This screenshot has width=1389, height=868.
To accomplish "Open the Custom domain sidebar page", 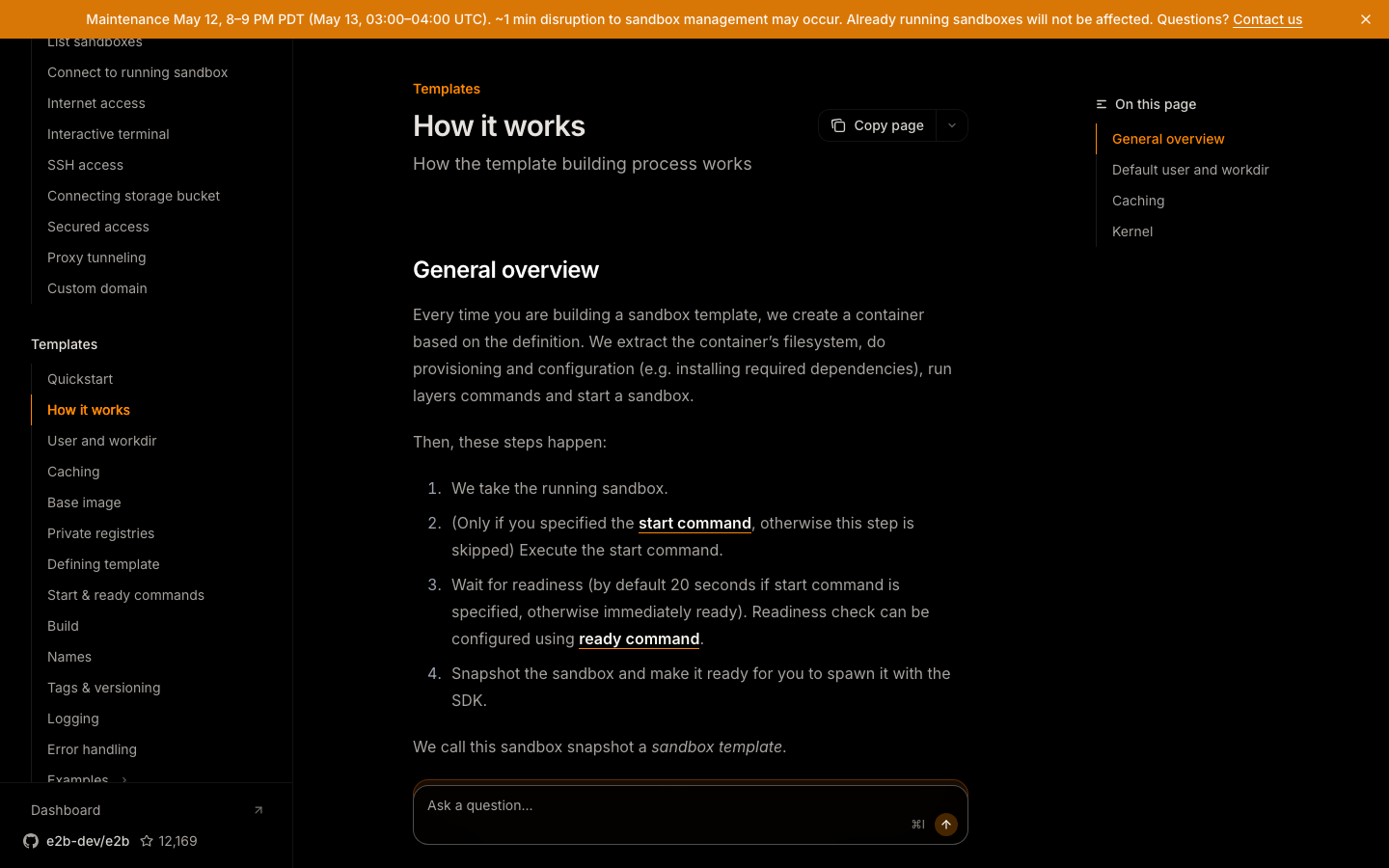I will coord(97,288).
